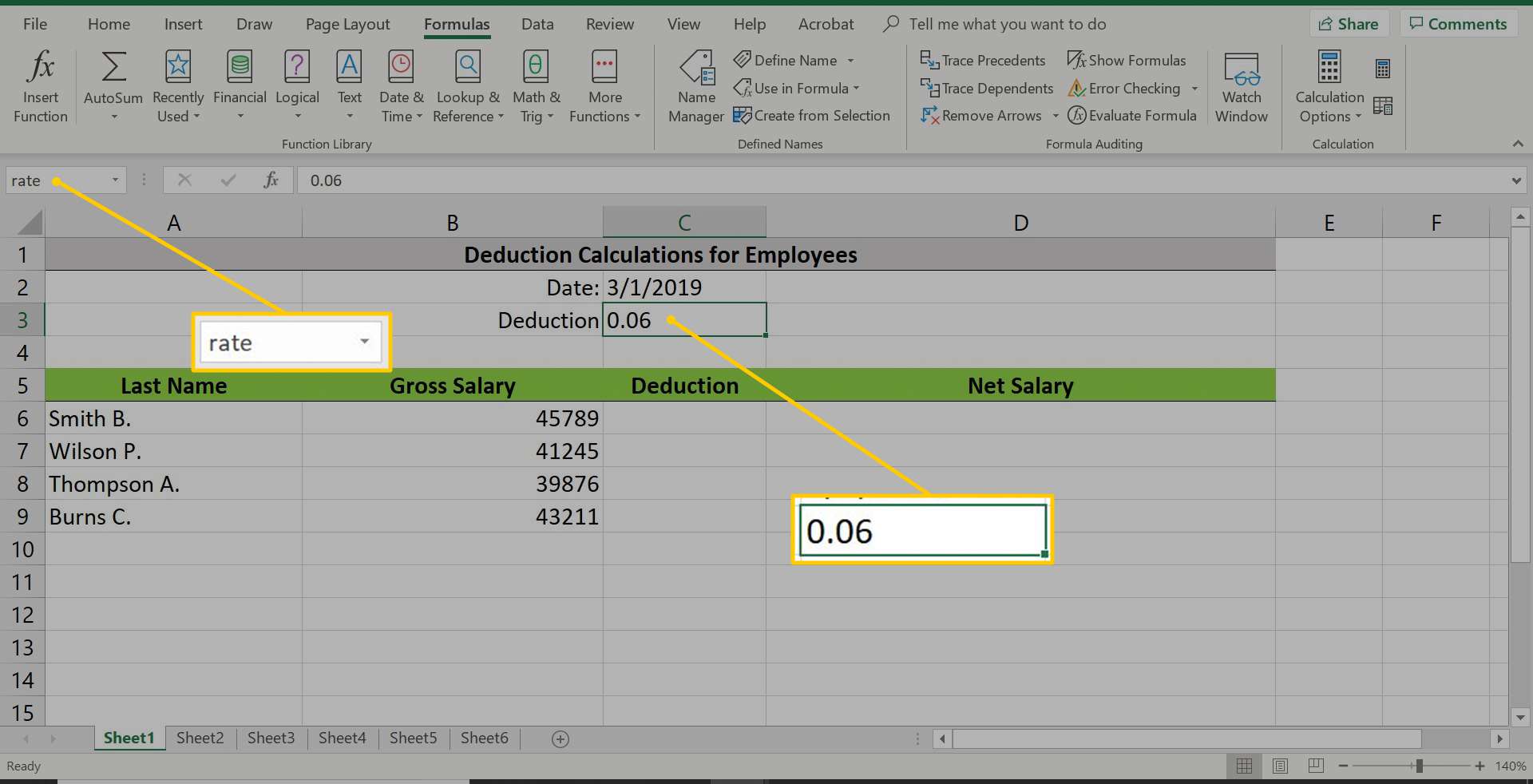
Task: Click Define Name button
Action: click(786, 60)
